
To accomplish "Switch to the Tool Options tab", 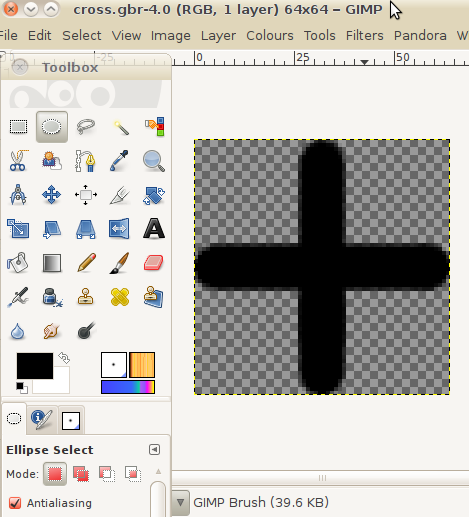I will click(x=14, y=419).
